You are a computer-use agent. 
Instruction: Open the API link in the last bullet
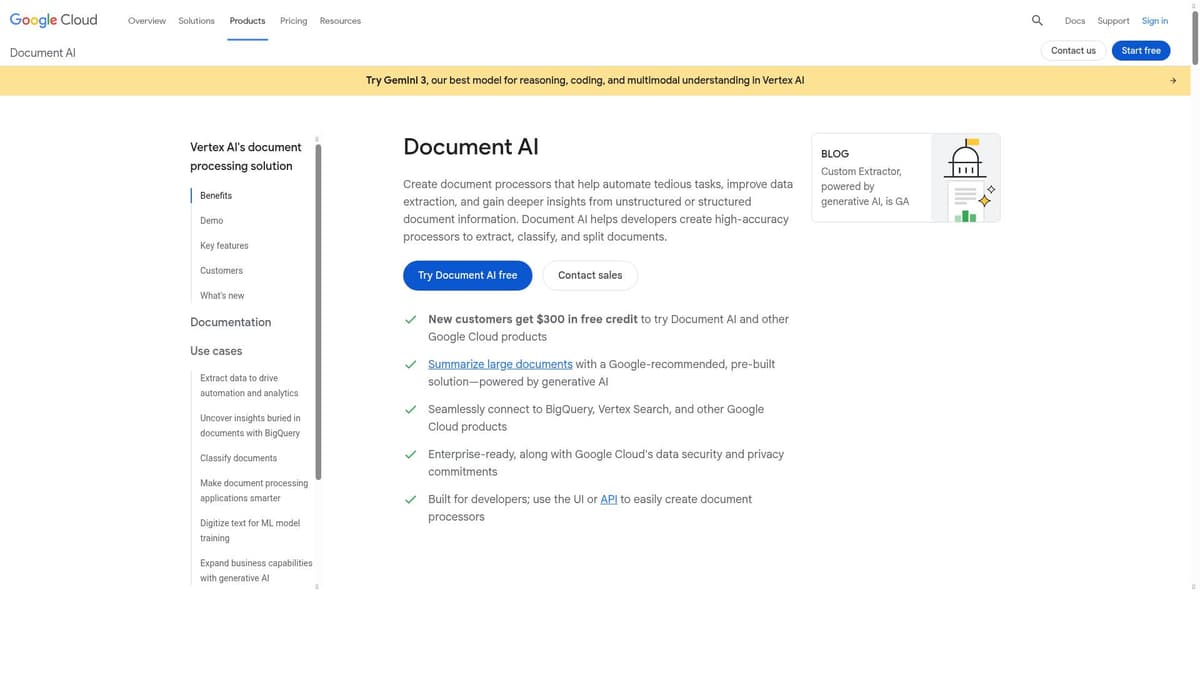608,498
